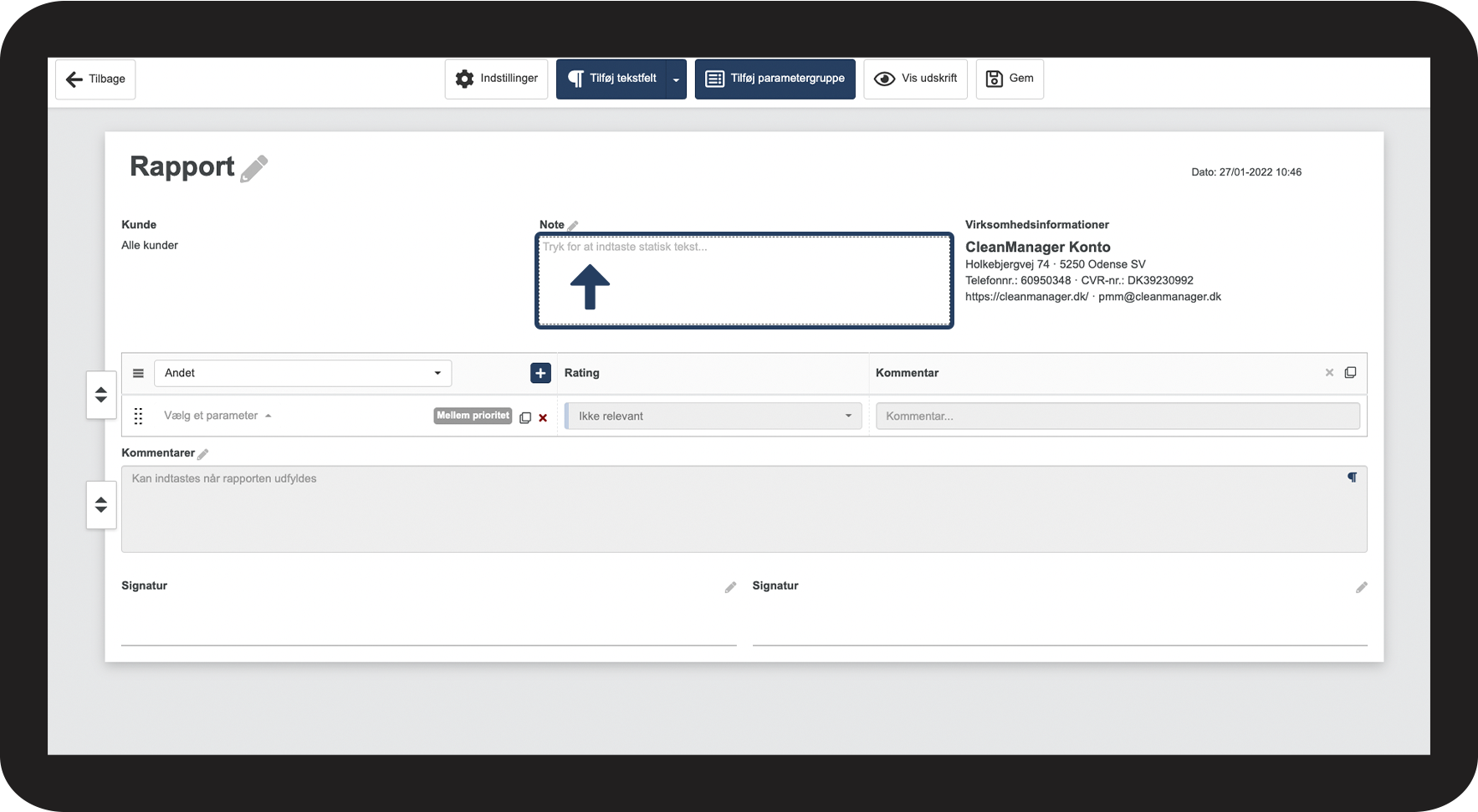Click the https://cleanmanager.dk/ address text
1478x812 pixels.
tap(1027, 297)
